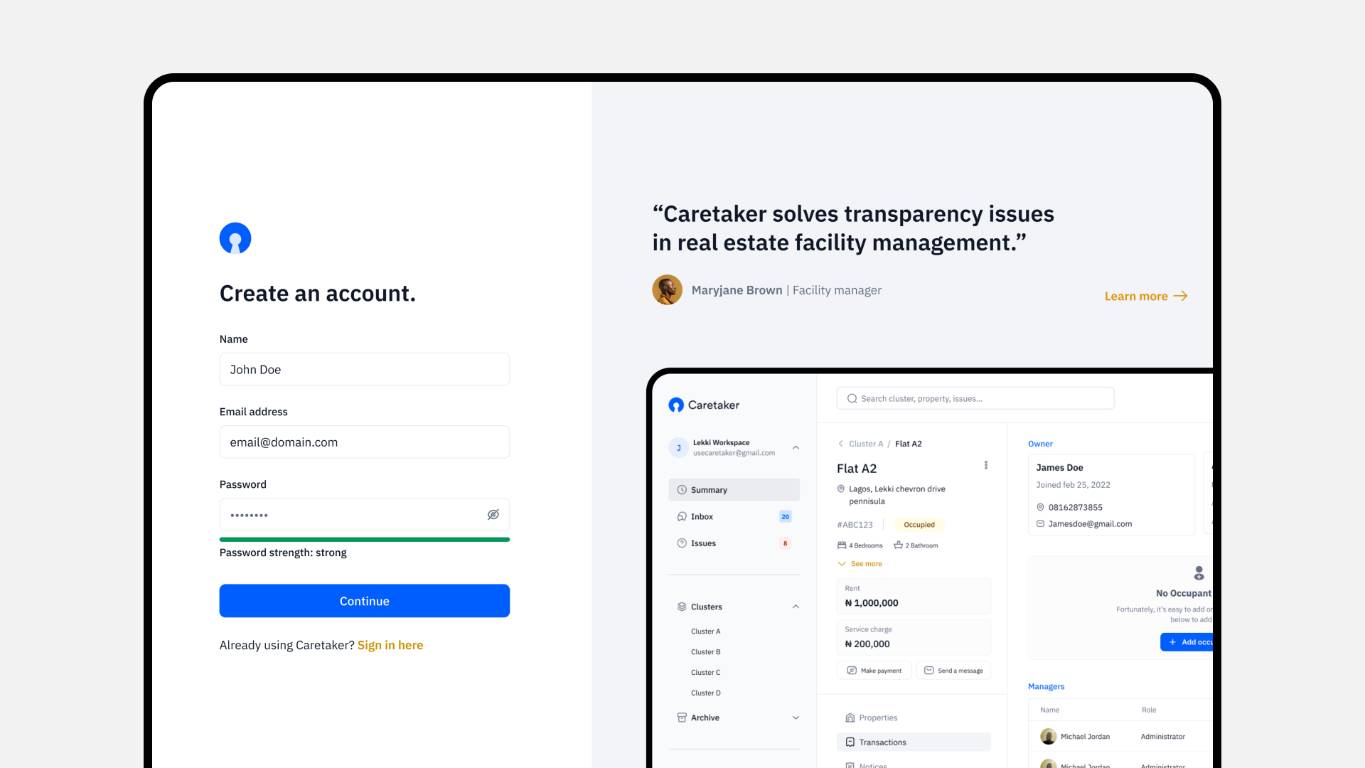Focus the Email address input field

365,442
